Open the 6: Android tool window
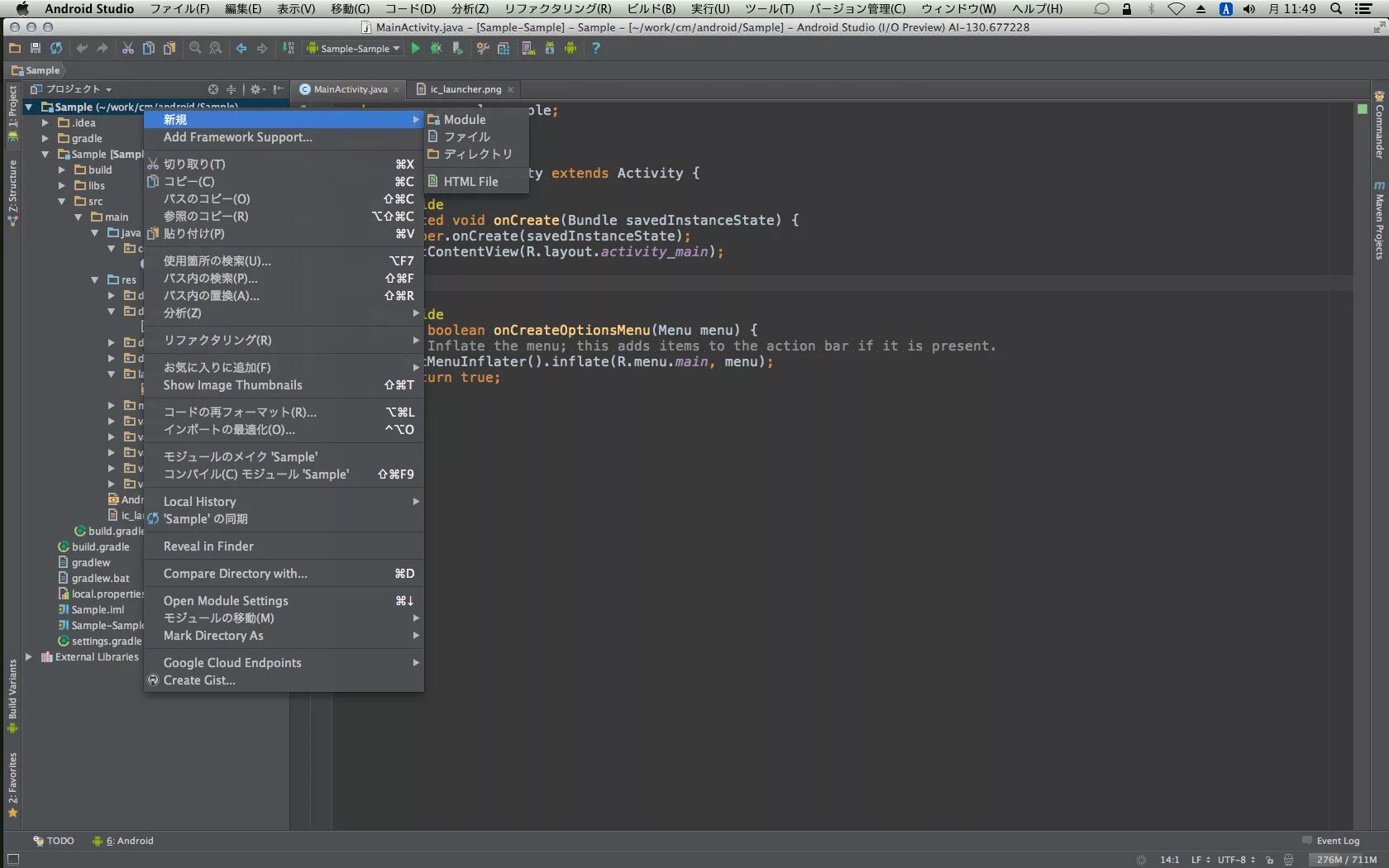Screen dimensions: 1389x868 click(x=123, y=841)
